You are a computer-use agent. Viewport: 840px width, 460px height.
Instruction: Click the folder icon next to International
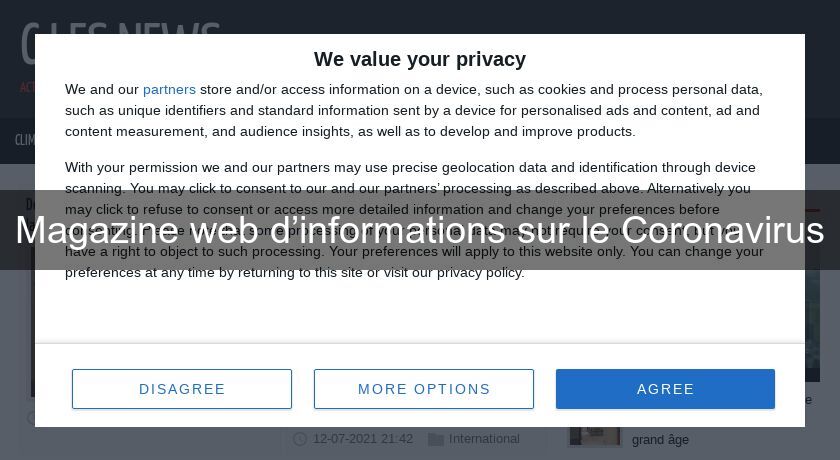click(x=436, y=439)
